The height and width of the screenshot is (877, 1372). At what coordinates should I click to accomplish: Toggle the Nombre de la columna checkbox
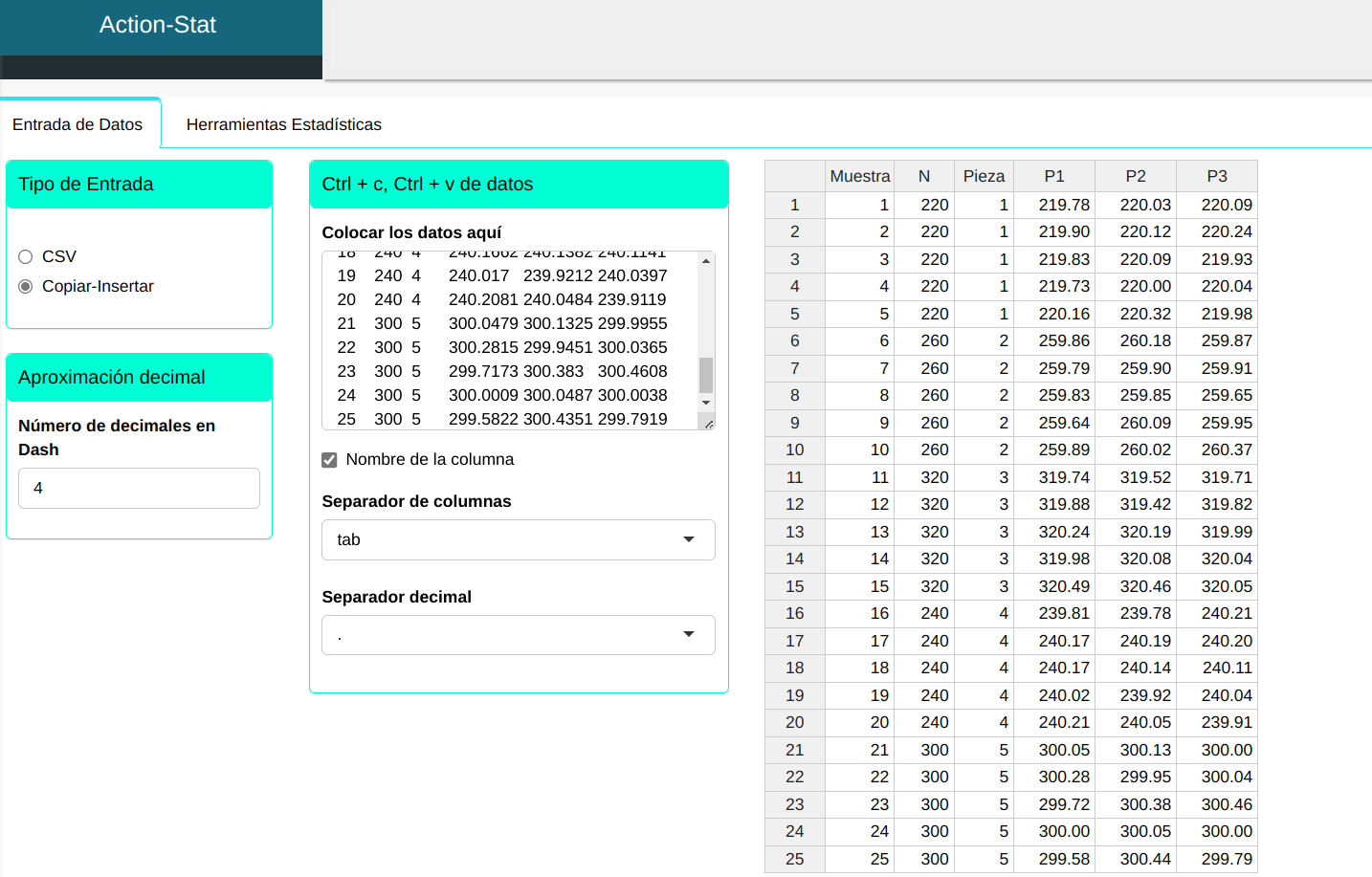tap(330, 460)
